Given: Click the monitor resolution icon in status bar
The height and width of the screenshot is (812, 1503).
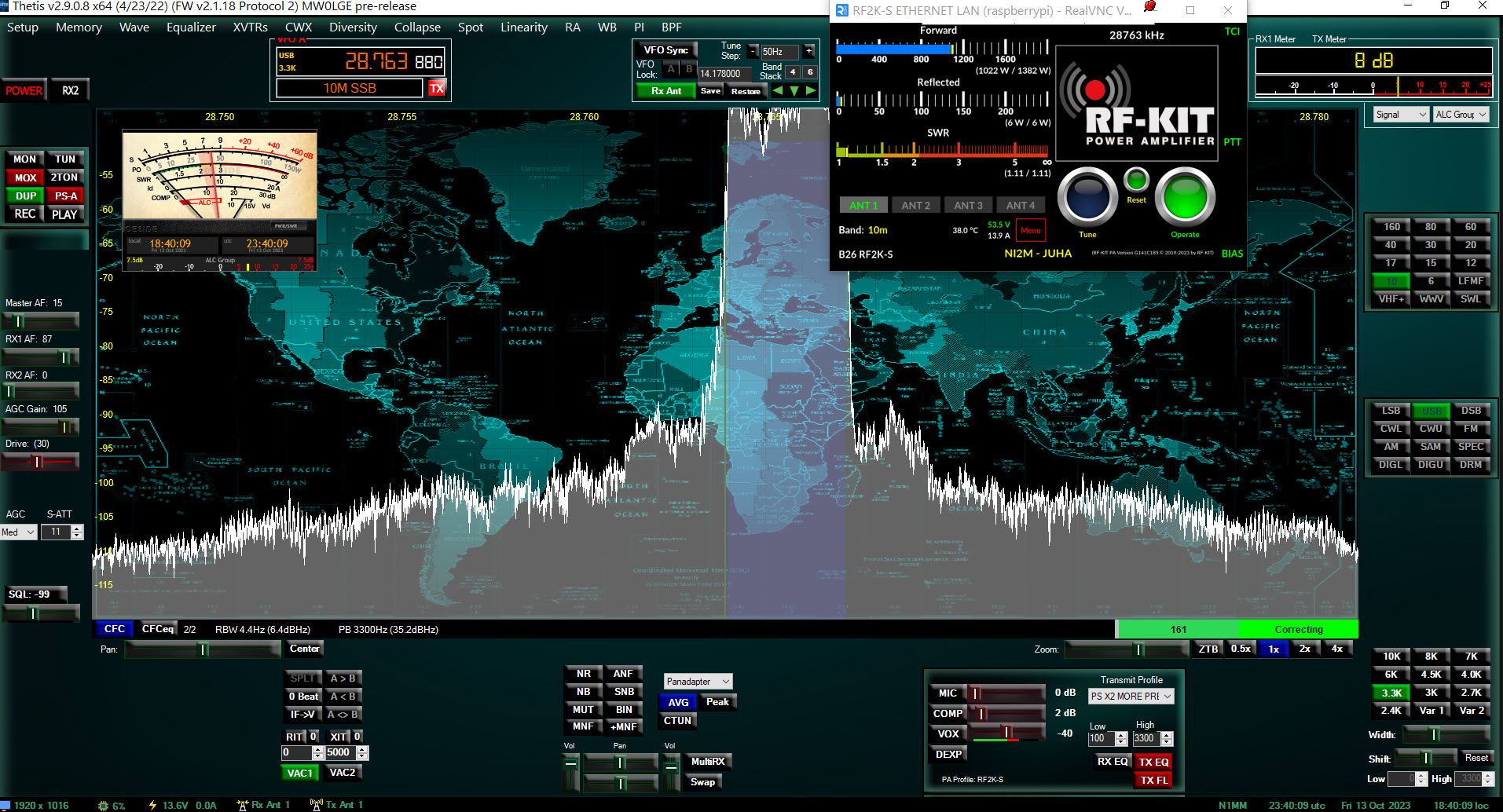Looking at the screenshot, I should click(x=5, y=806).
